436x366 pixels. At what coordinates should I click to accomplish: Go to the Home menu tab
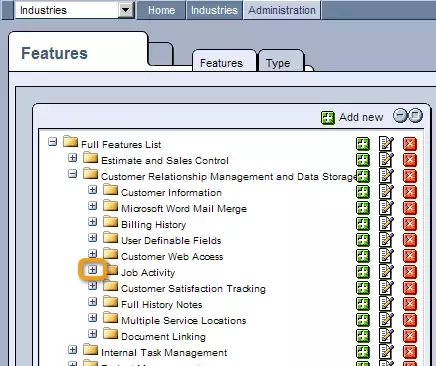pyautogui.click(x=161, y=10)
